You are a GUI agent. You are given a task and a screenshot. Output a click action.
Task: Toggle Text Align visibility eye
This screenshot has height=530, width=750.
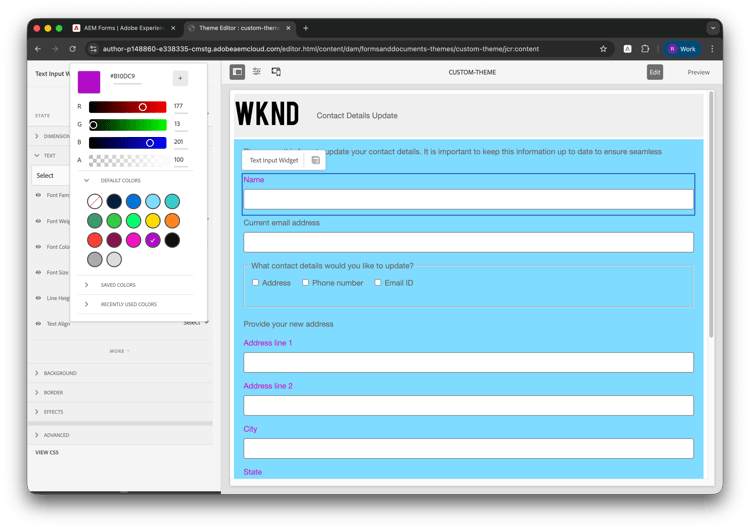coord(38,324)
